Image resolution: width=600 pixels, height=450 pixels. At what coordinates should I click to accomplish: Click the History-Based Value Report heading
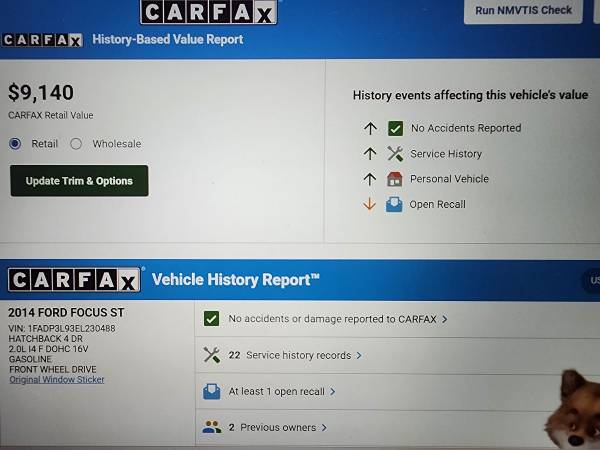click(x=167, y=40)
